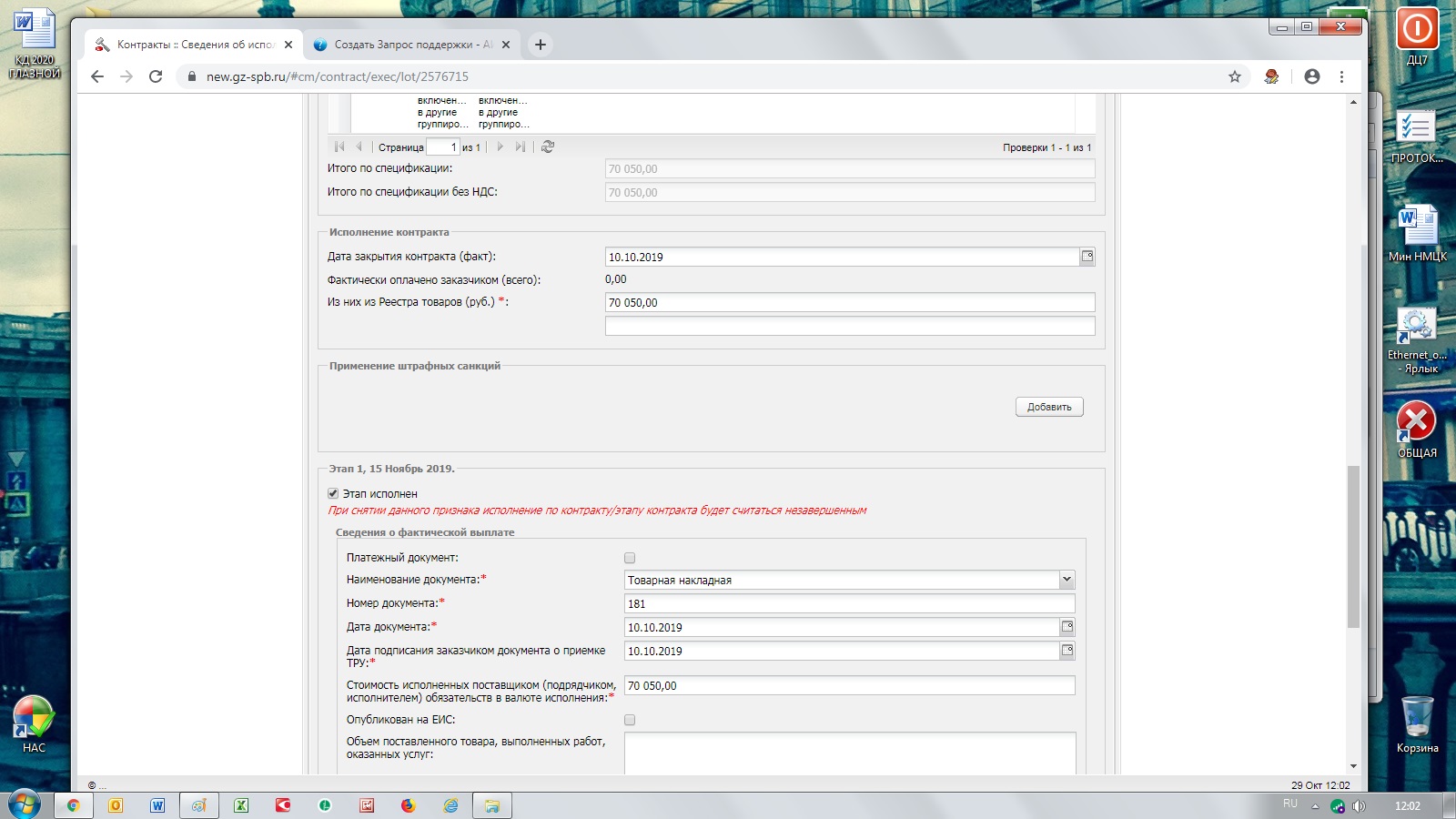Image resolution: width=1456 pixels, height=819 pixels.
Task: Open Excel from the taskbar
Action: tap(241, 805)
